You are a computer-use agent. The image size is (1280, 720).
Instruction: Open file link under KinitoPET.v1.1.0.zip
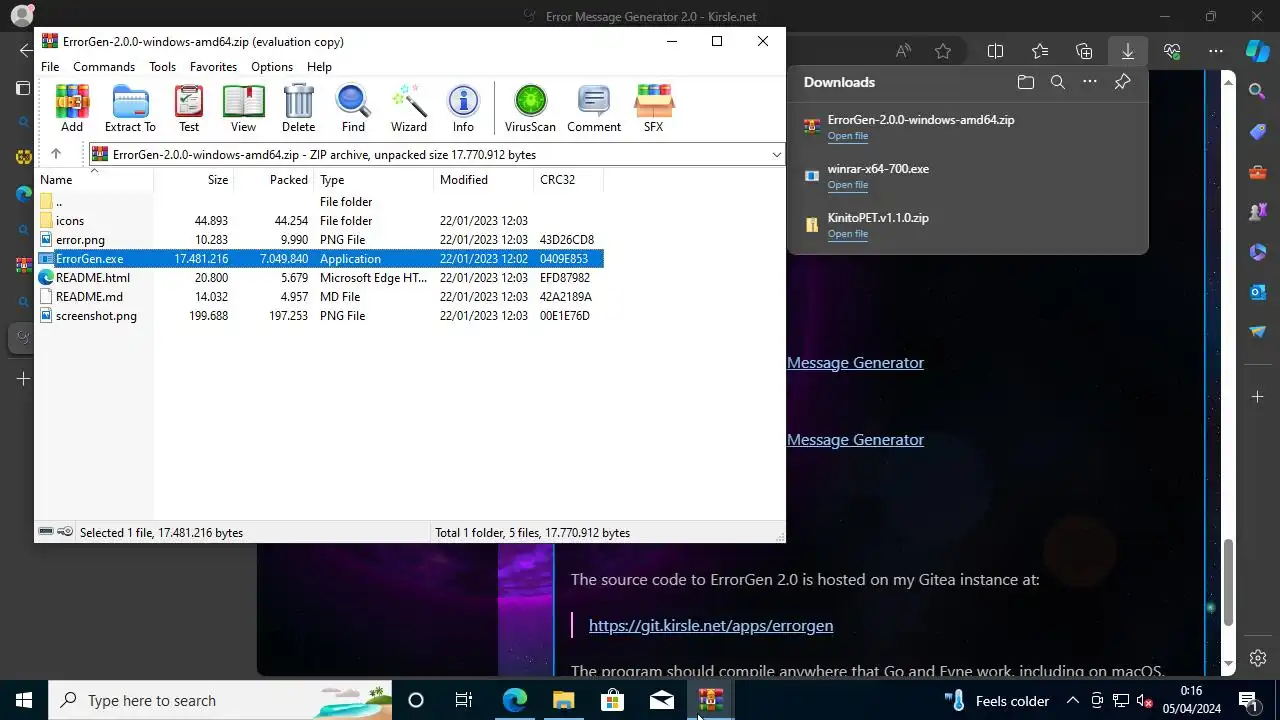tap(847, 234)
